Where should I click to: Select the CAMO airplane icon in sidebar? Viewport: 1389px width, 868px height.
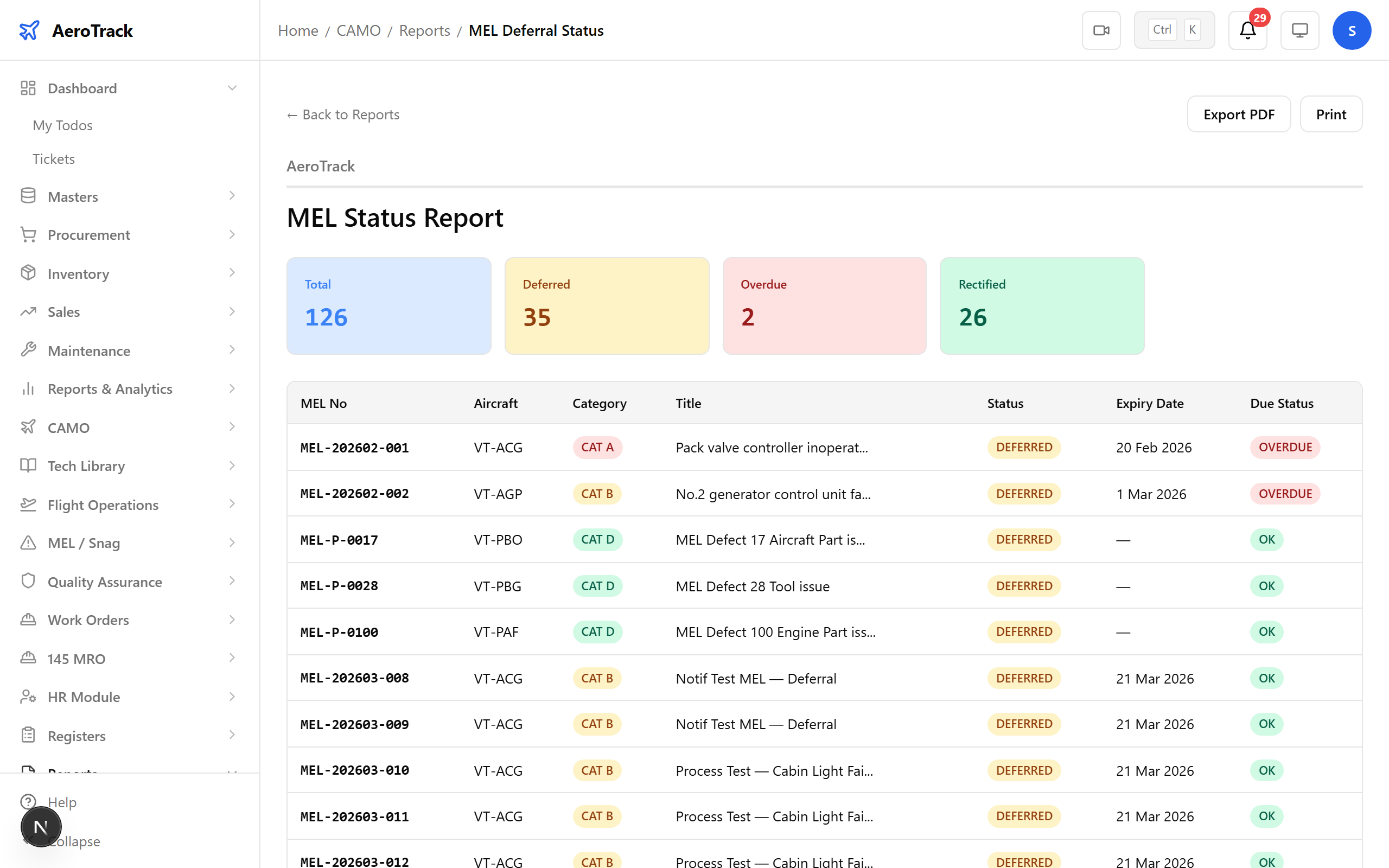28,427
